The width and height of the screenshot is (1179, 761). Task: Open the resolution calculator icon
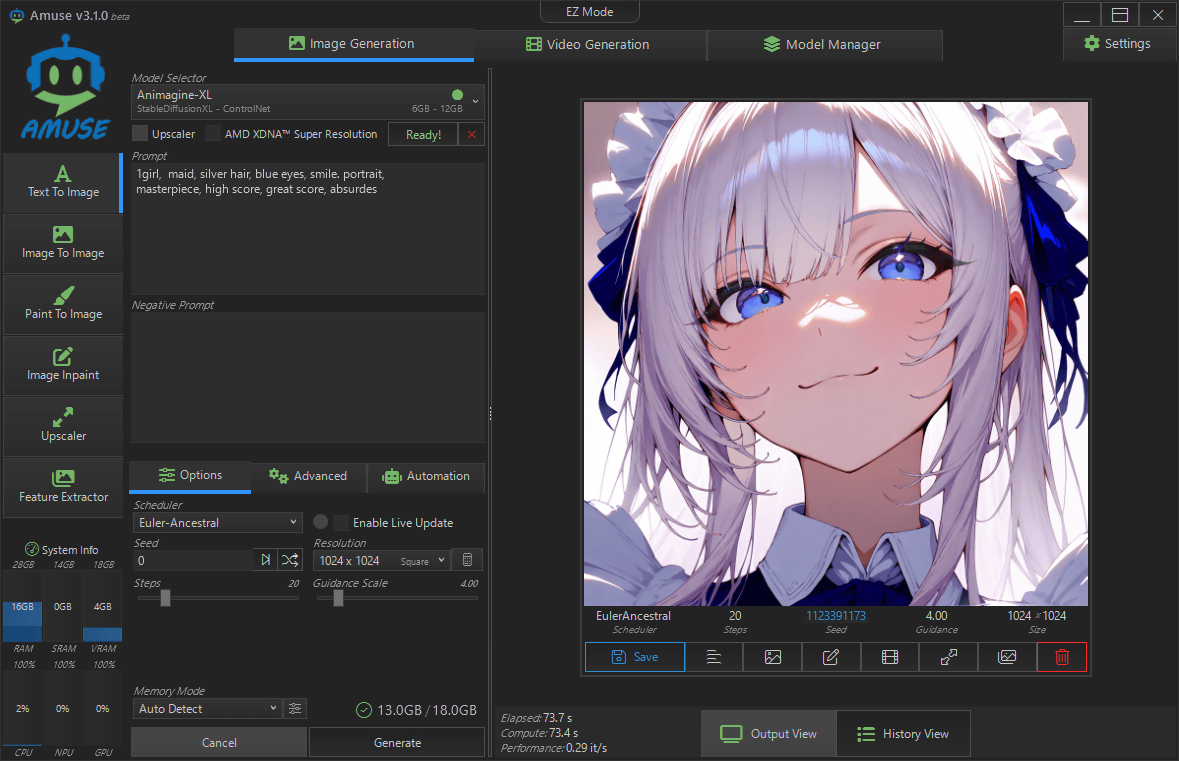[x=467, y=560]
